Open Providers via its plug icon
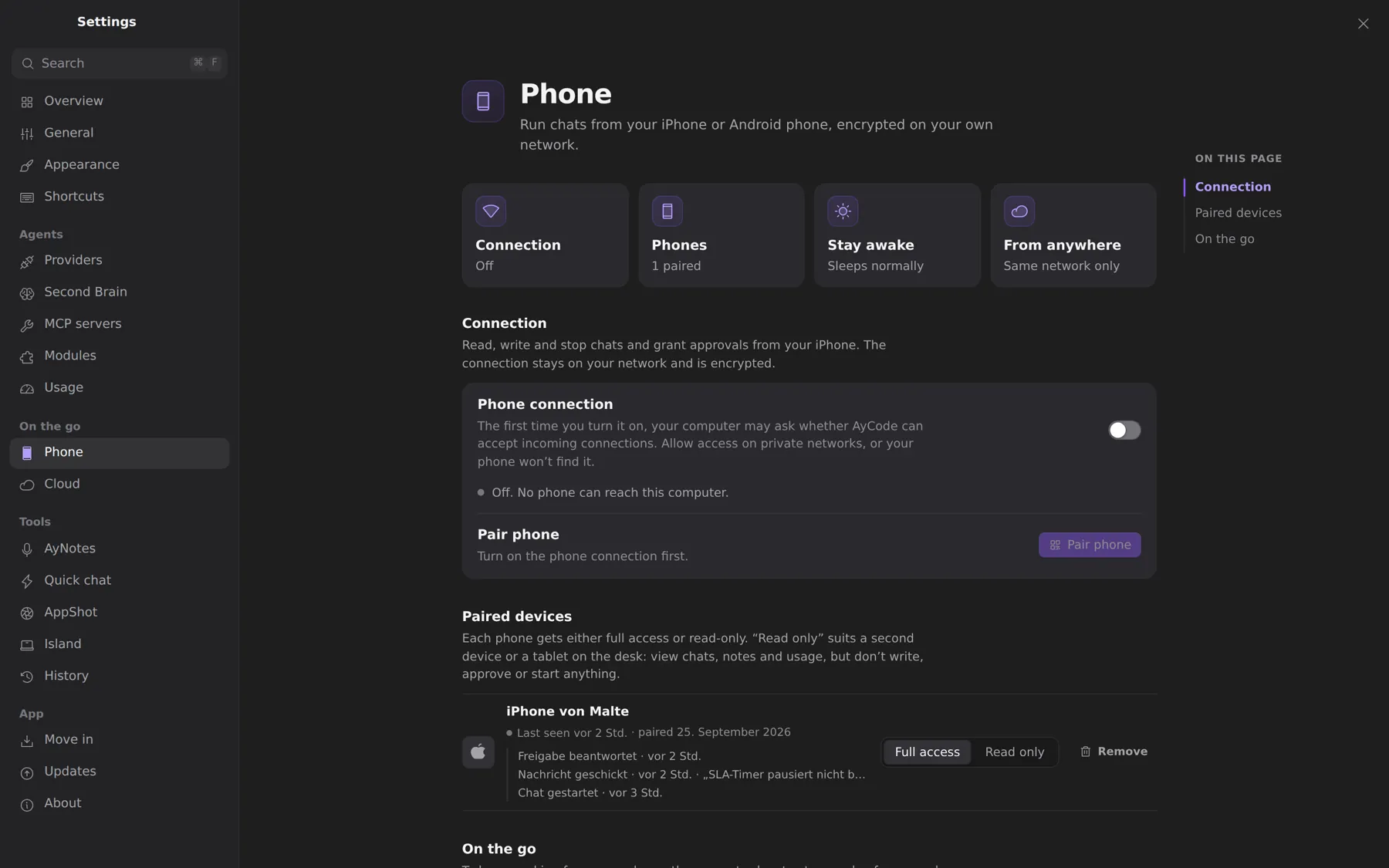1389x868 pixels. click(x=27, y=261)
